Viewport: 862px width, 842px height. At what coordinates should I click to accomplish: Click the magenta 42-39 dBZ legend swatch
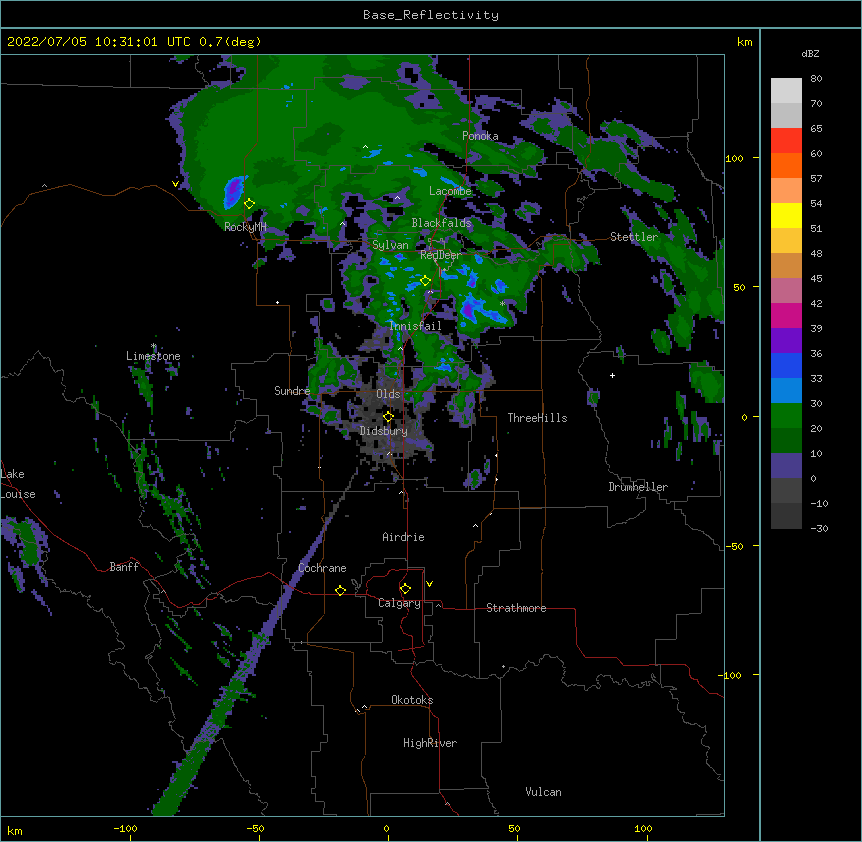pyautogui.click(x=786, y=315)
